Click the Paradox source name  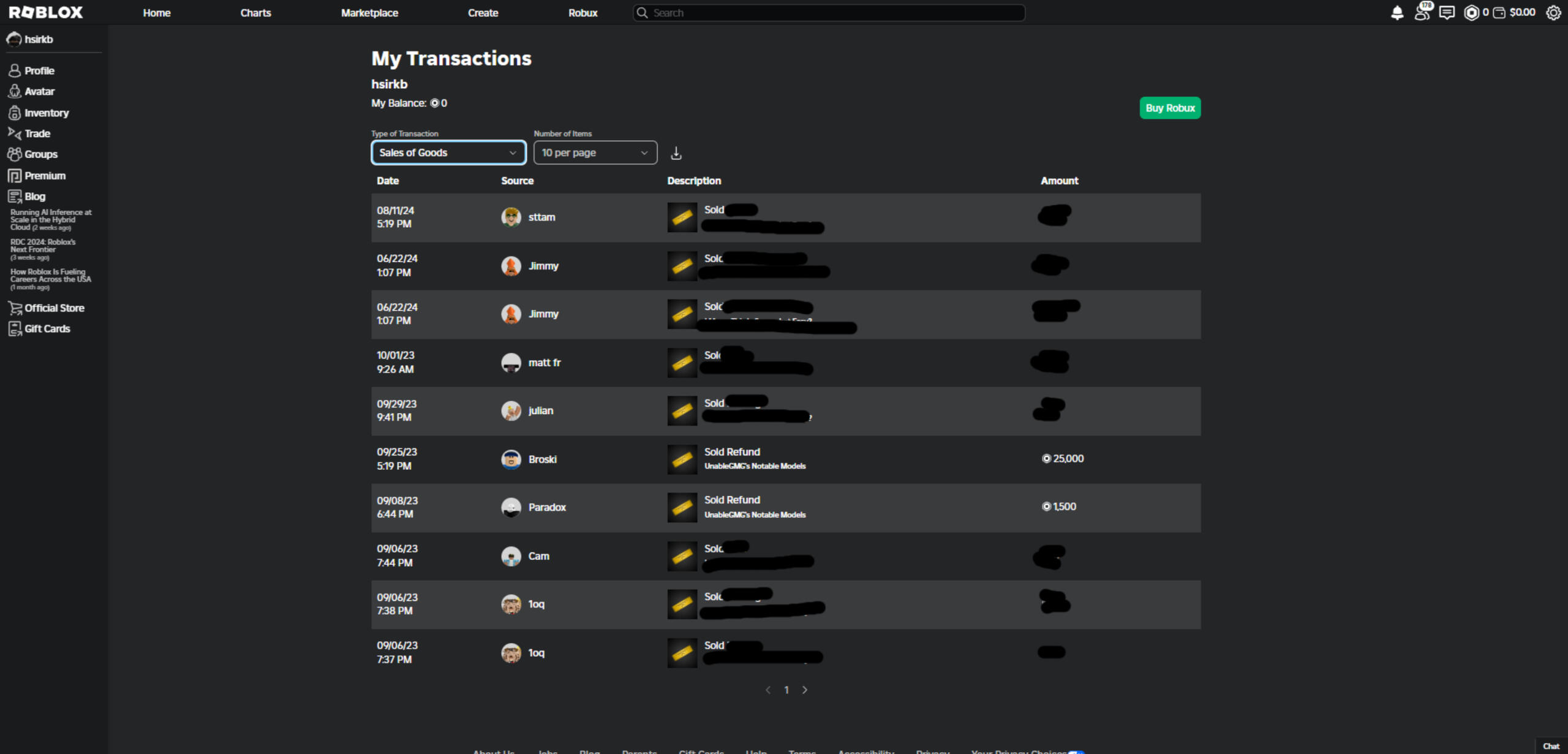tap(547, 507)
